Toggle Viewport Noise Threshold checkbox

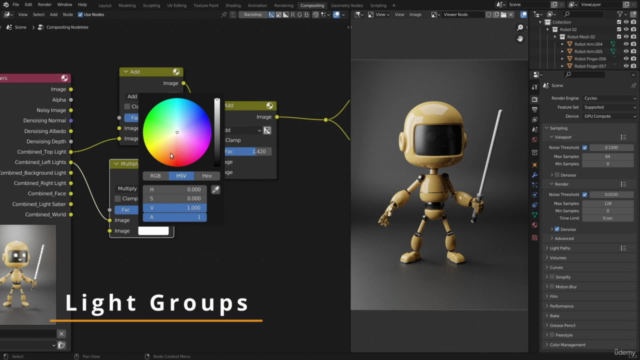coord(585,147)
